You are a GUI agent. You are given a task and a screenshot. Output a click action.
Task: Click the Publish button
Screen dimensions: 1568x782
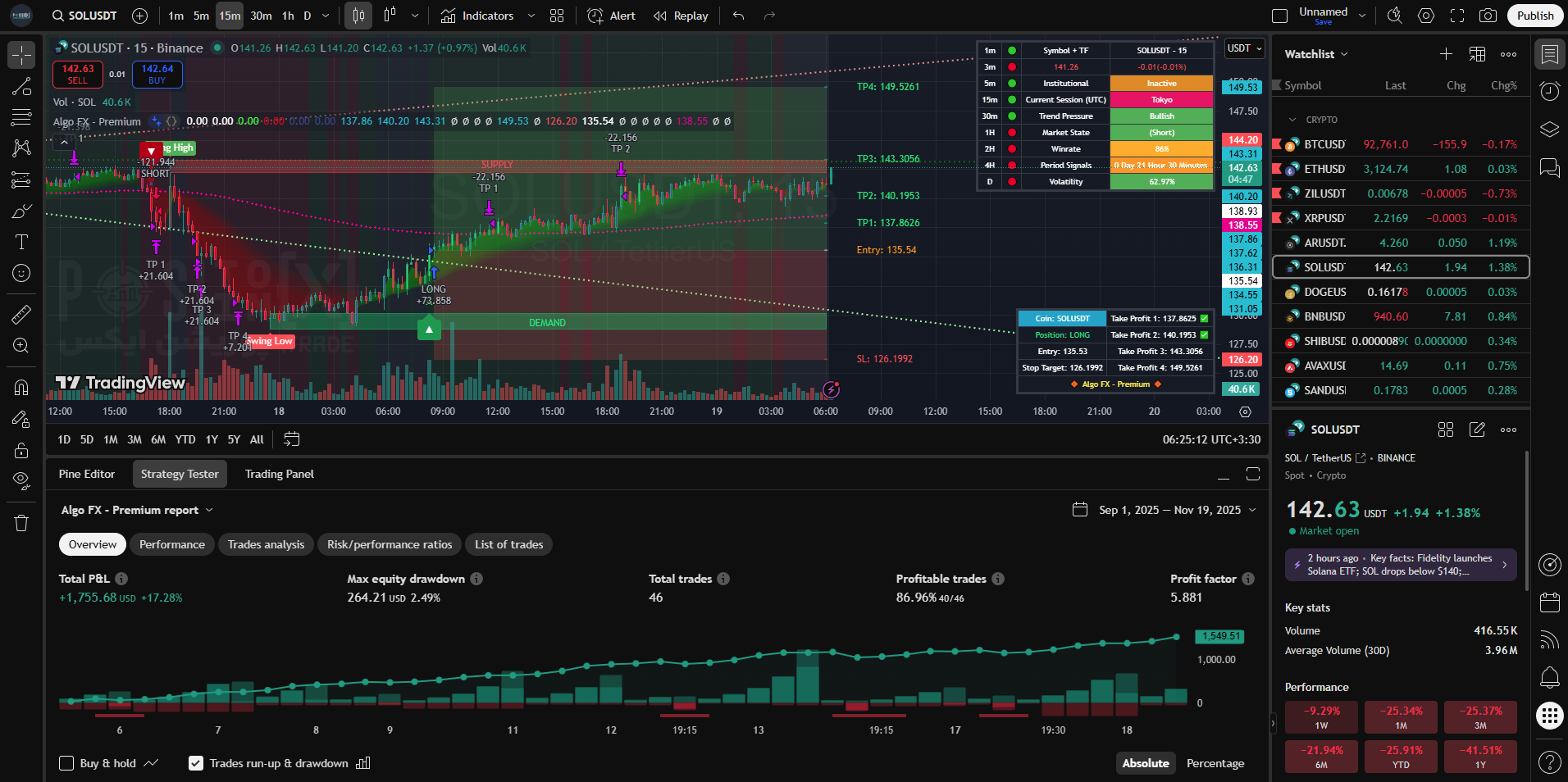click(x=1534, y=16)
